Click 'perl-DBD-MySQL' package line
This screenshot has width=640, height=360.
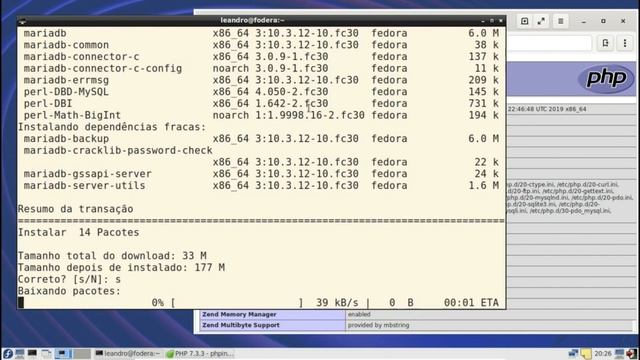tap(261, 92)
